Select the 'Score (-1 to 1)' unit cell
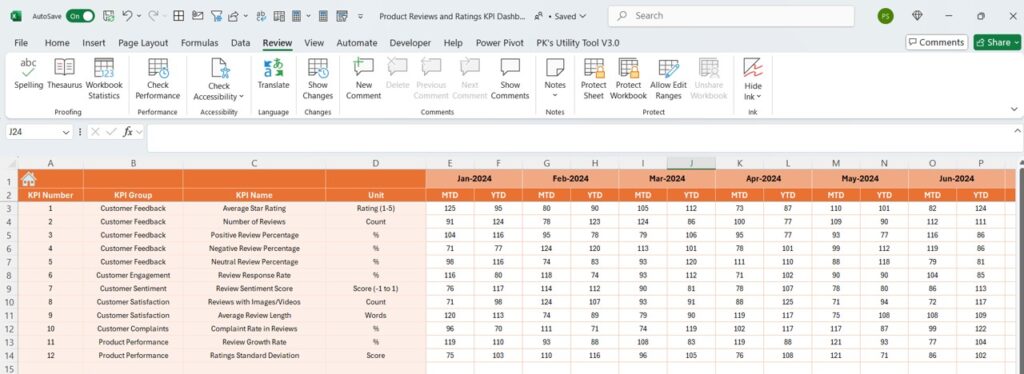 (x=376, y=288)
